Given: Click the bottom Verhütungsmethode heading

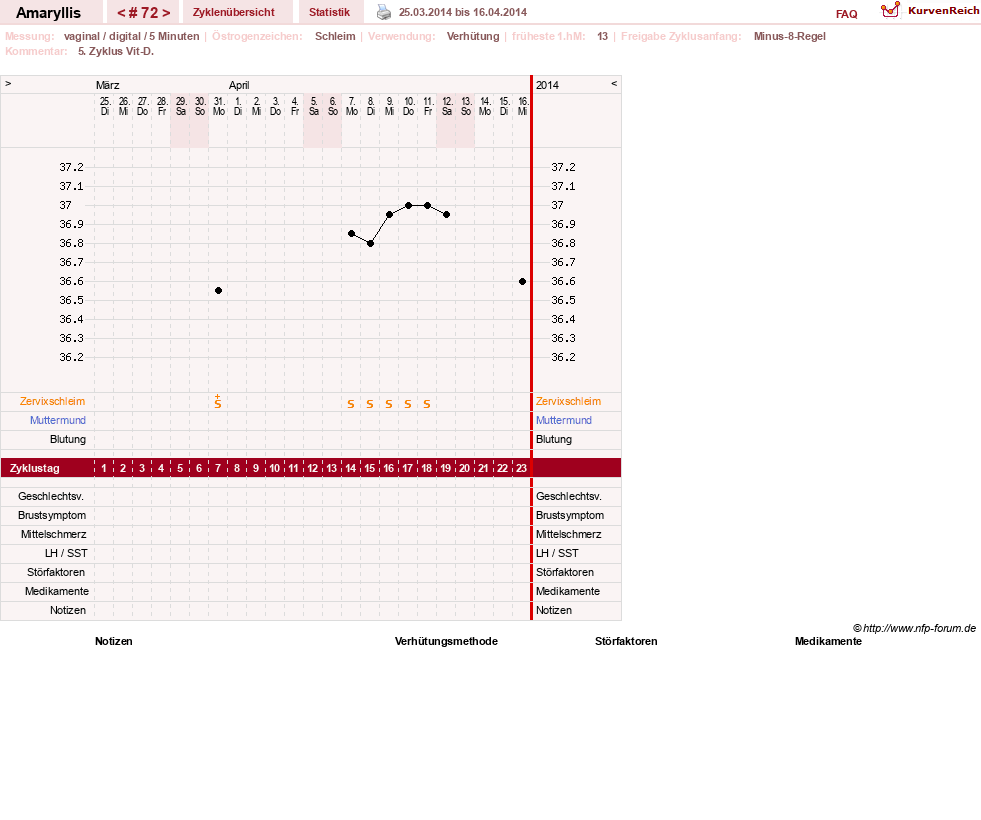Looking at the screenshot, I should click(446, 641).
